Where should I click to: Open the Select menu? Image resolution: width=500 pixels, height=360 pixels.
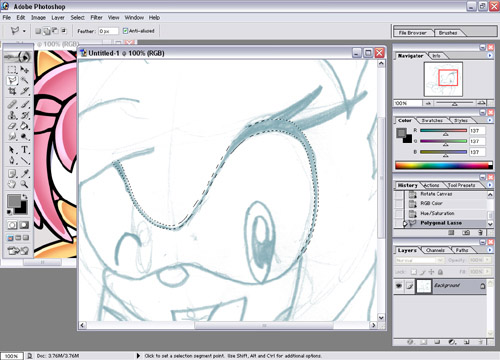[x=77, y=18]
